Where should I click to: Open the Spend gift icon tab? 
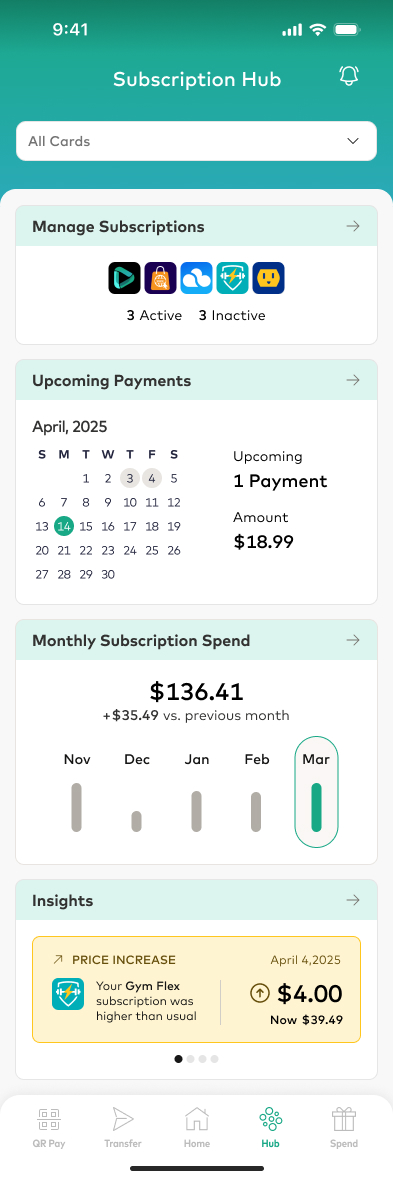pos(344,1128)
